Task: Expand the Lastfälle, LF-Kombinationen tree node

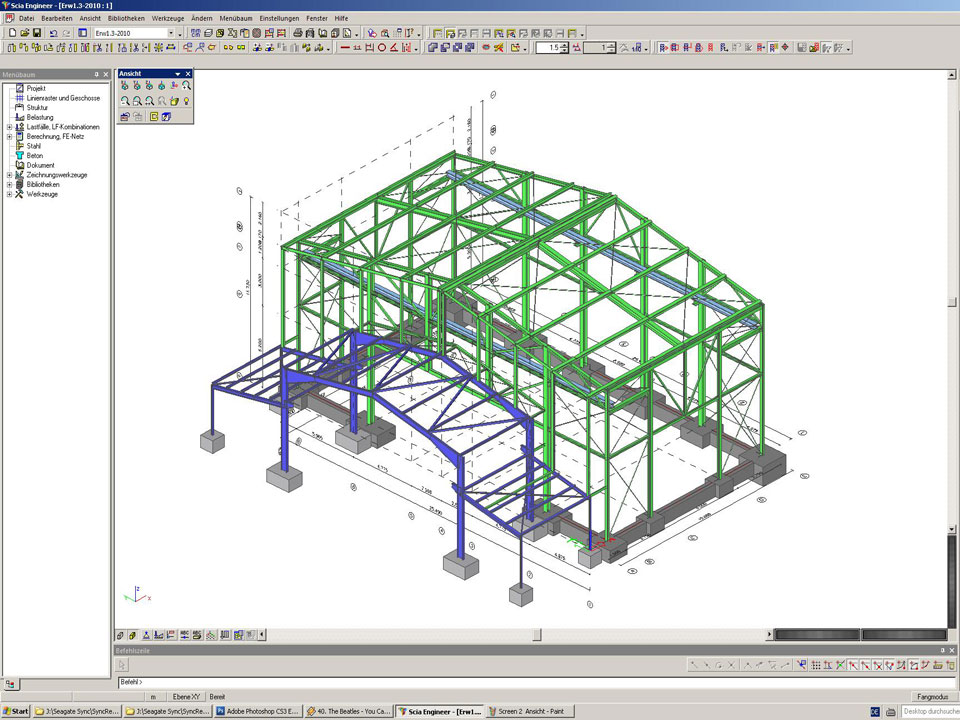Action: 9,127
